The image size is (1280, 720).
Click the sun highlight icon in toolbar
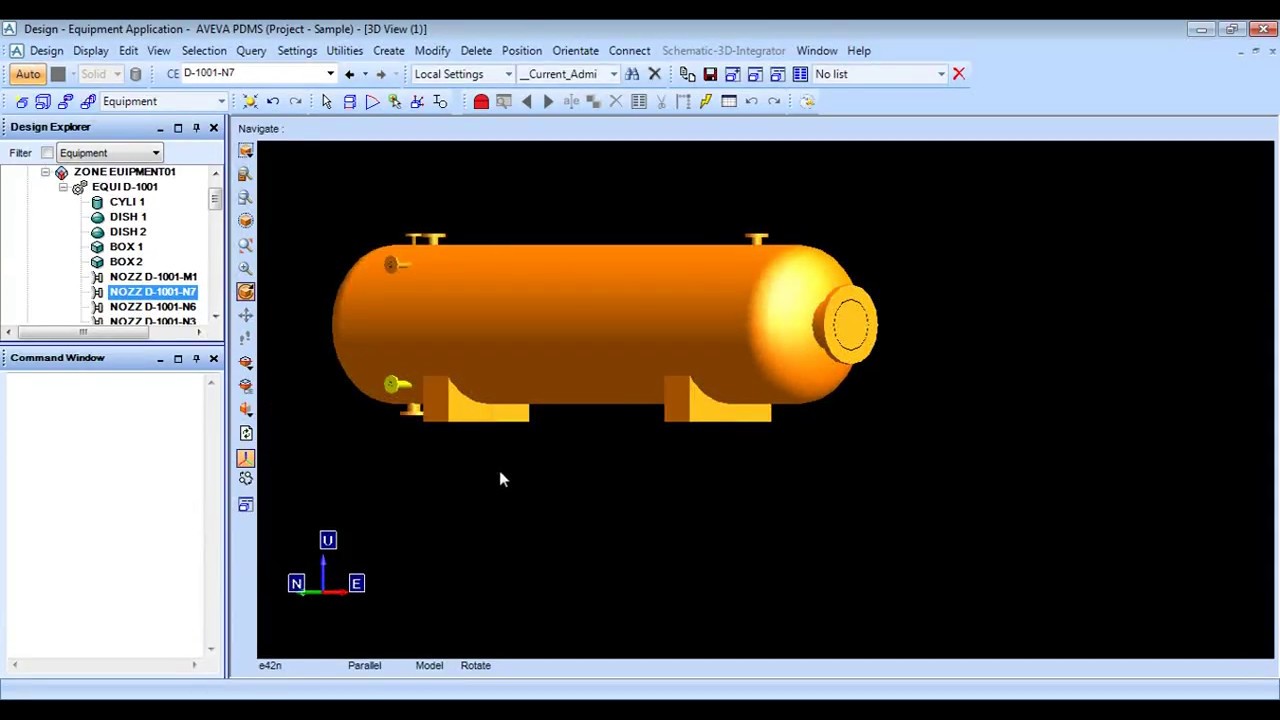click(250, 101)
